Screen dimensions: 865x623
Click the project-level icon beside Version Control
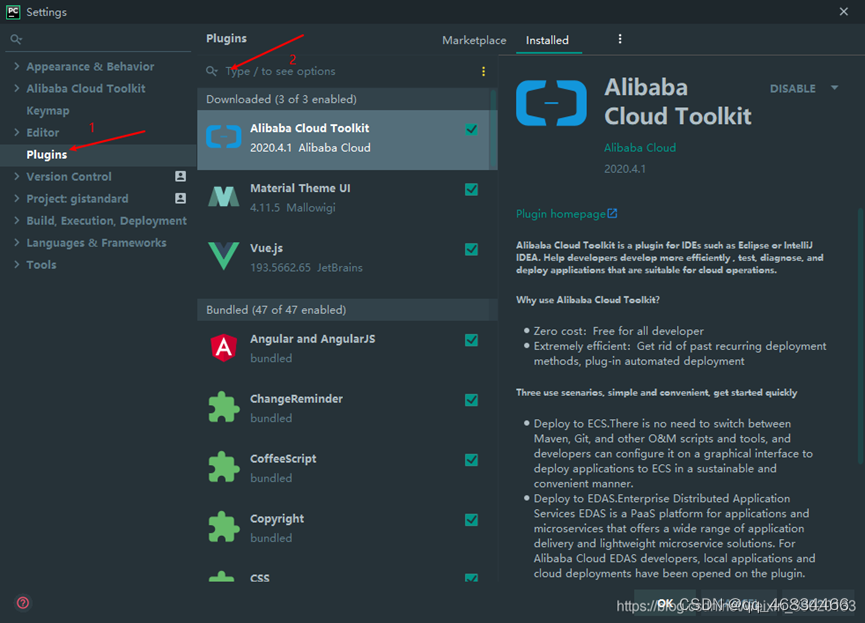pyautogui.click(x=180, y=176)
